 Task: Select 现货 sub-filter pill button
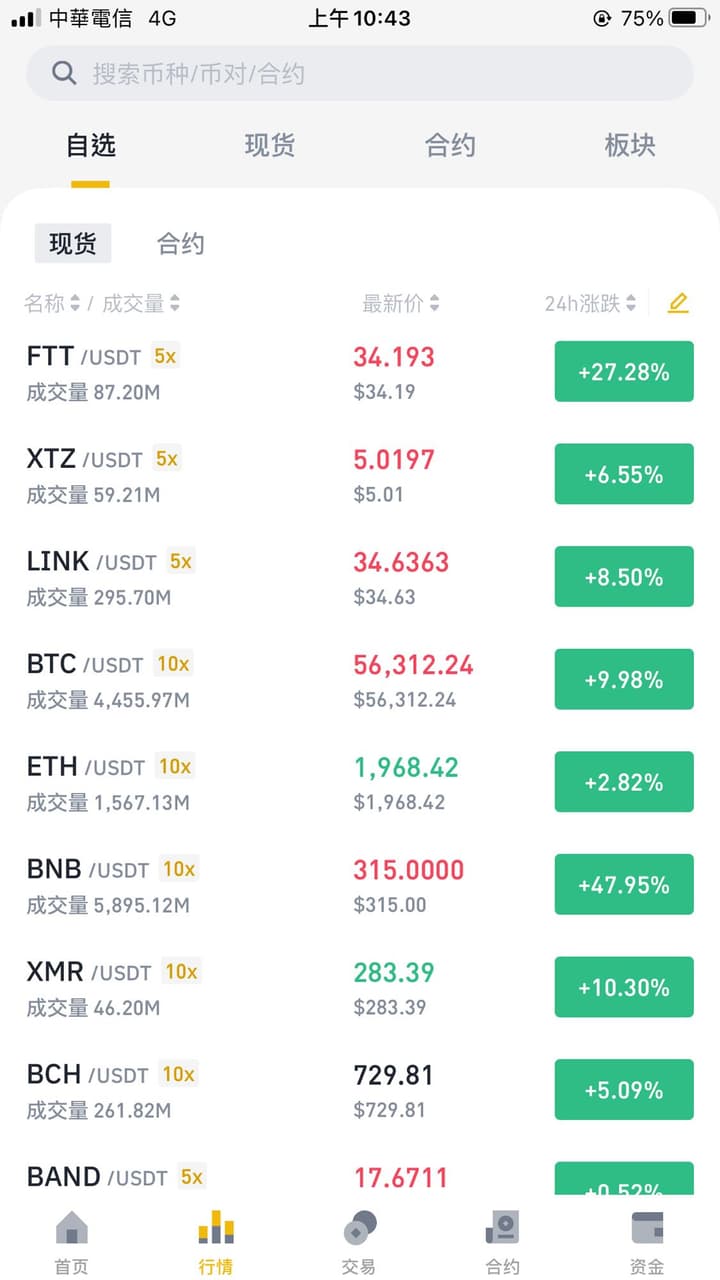pos(73,244)
